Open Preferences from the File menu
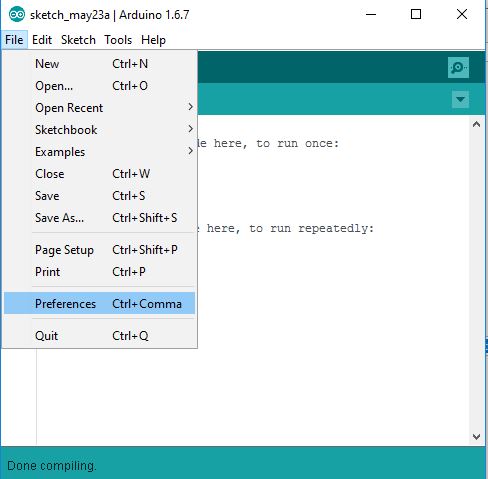This screenshot has height=479, width=488. pos(99,303)
